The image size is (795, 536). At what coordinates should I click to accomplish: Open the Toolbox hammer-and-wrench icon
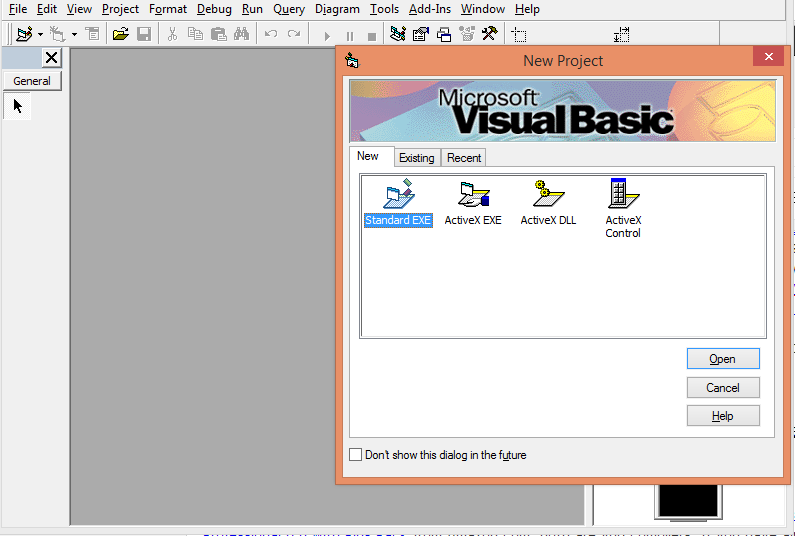[x=490, y=34]
